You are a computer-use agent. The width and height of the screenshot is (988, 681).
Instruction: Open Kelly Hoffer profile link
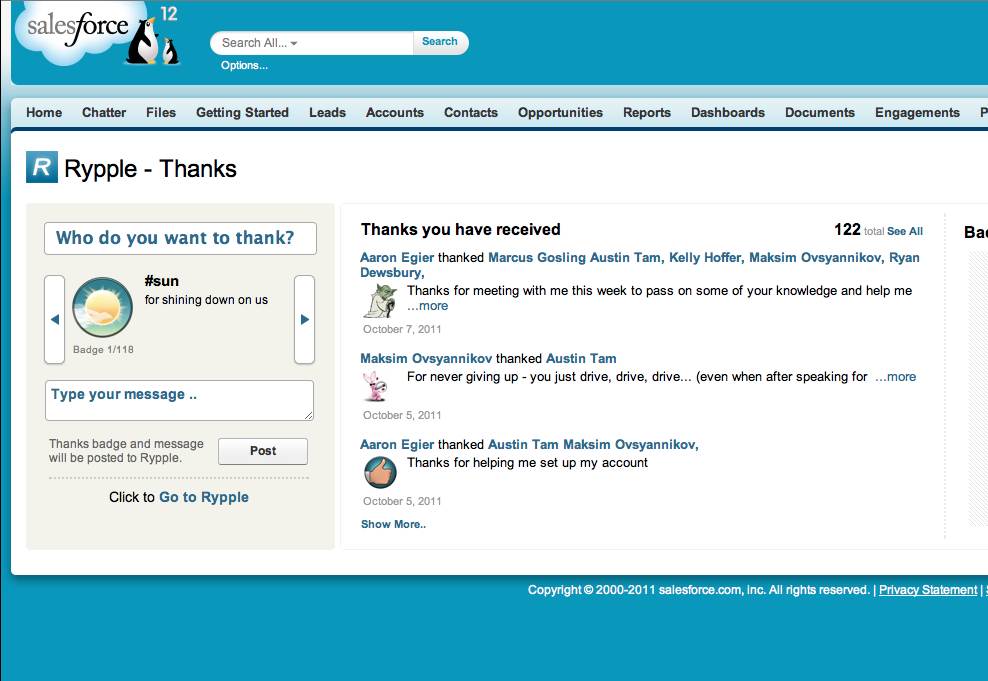pyautogui.click(x=706, y=258)
